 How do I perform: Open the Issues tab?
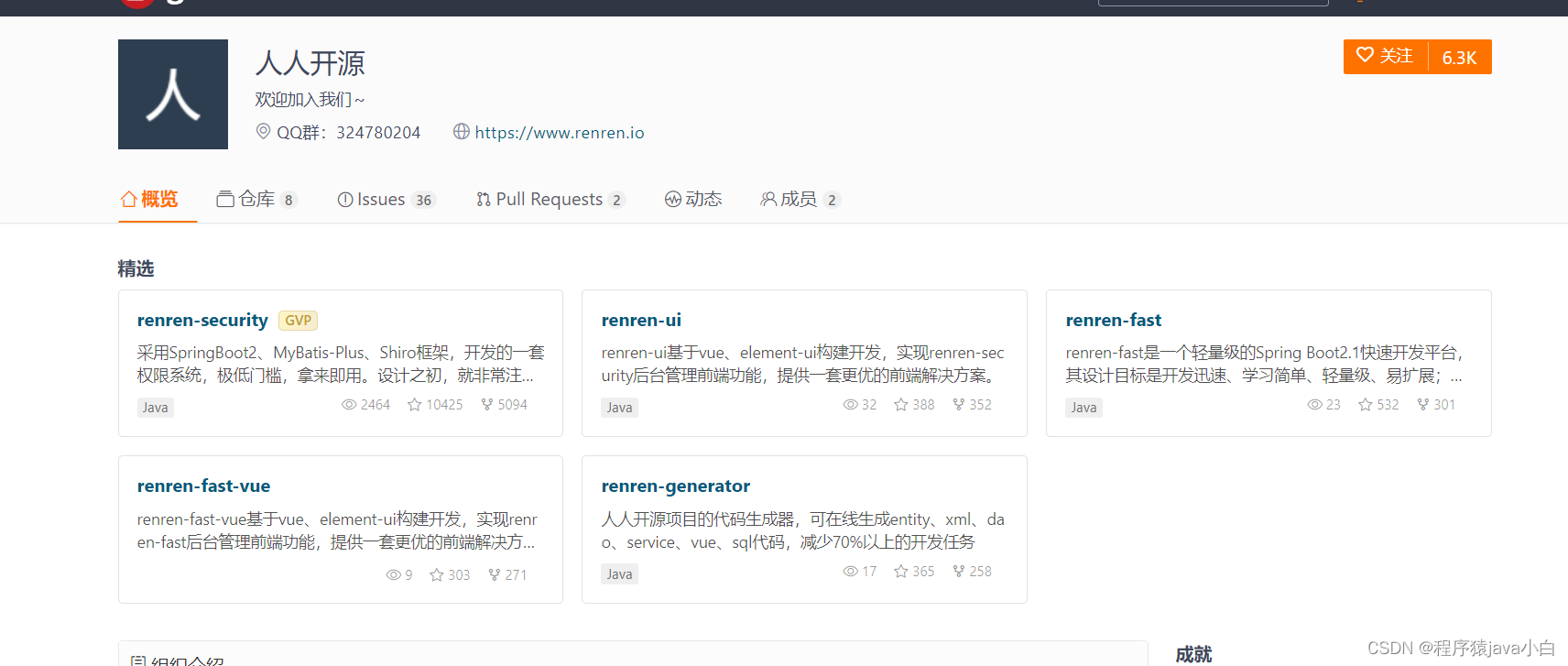pyautogui.click(x=386, y=199)
